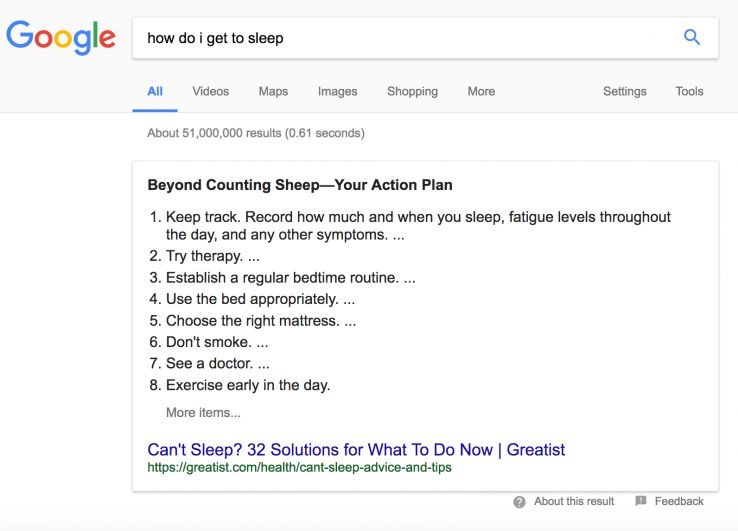The width and height of the screenshot is (738, 531).
Task: Click the 'About this result' text
Action: point(574,502)
